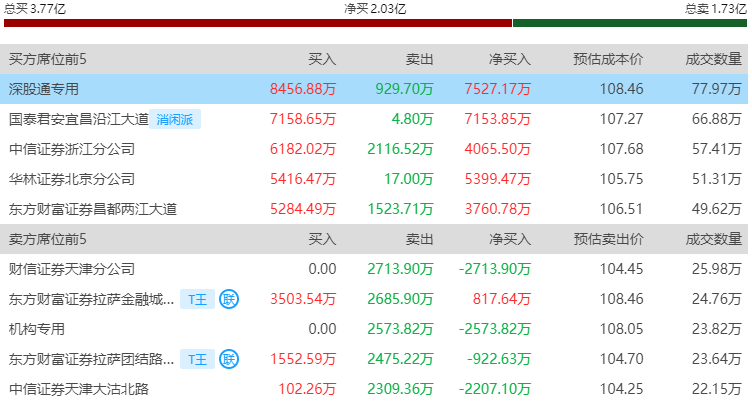Click the 22.15万 volume cell
The height and width of the screenshot is (405, 752).
pyautogui.click(x=717, y=389)
